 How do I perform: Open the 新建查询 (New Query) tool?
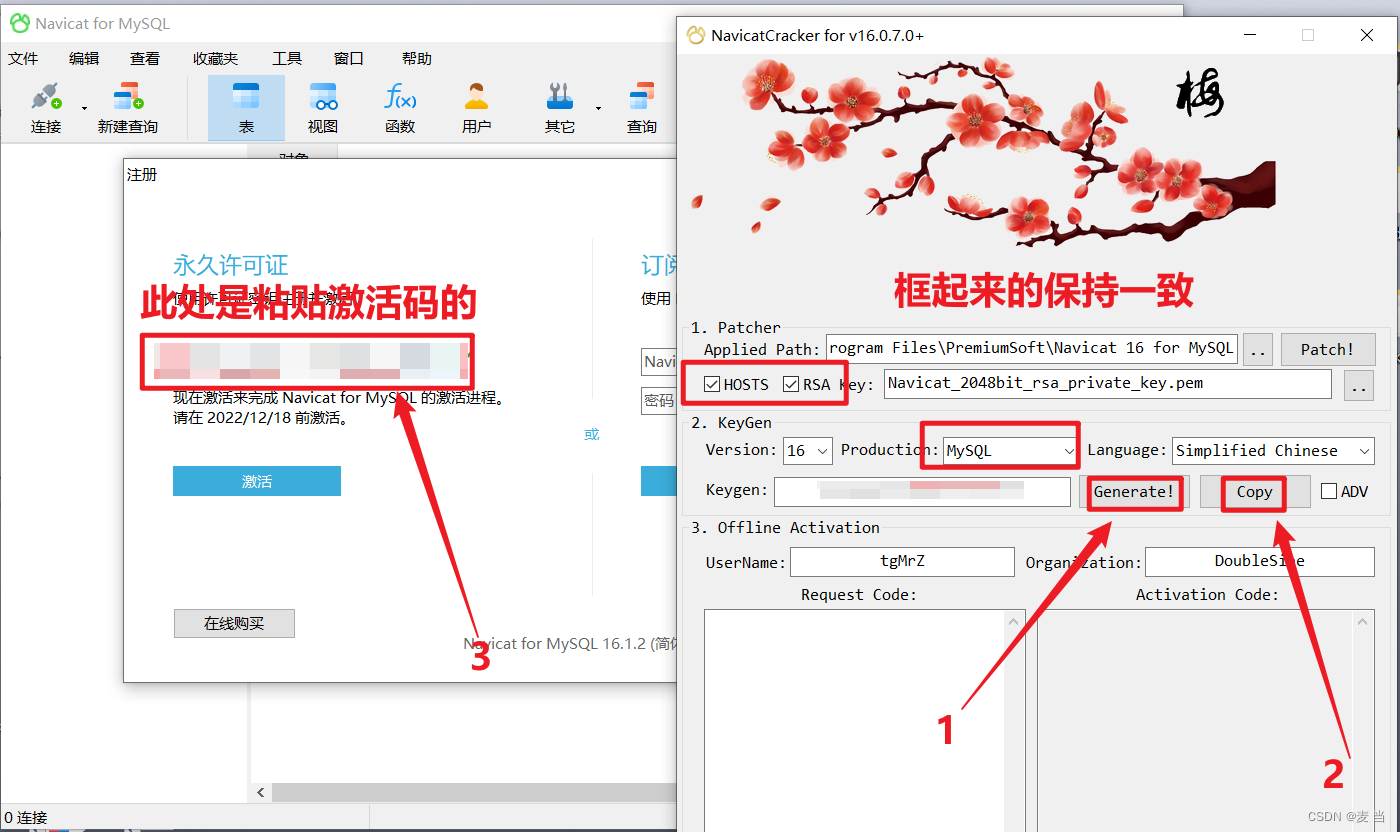pos(127,108)
